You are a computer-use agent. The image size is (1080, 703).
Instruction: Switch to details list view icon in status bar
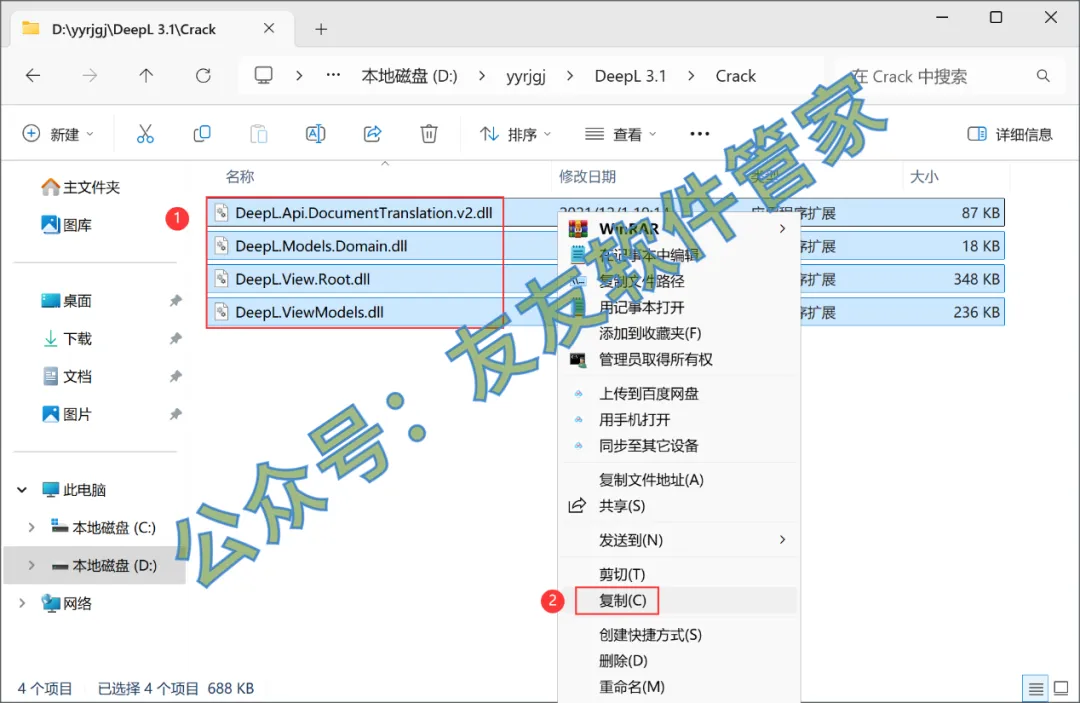click(x=1035, y=688)
